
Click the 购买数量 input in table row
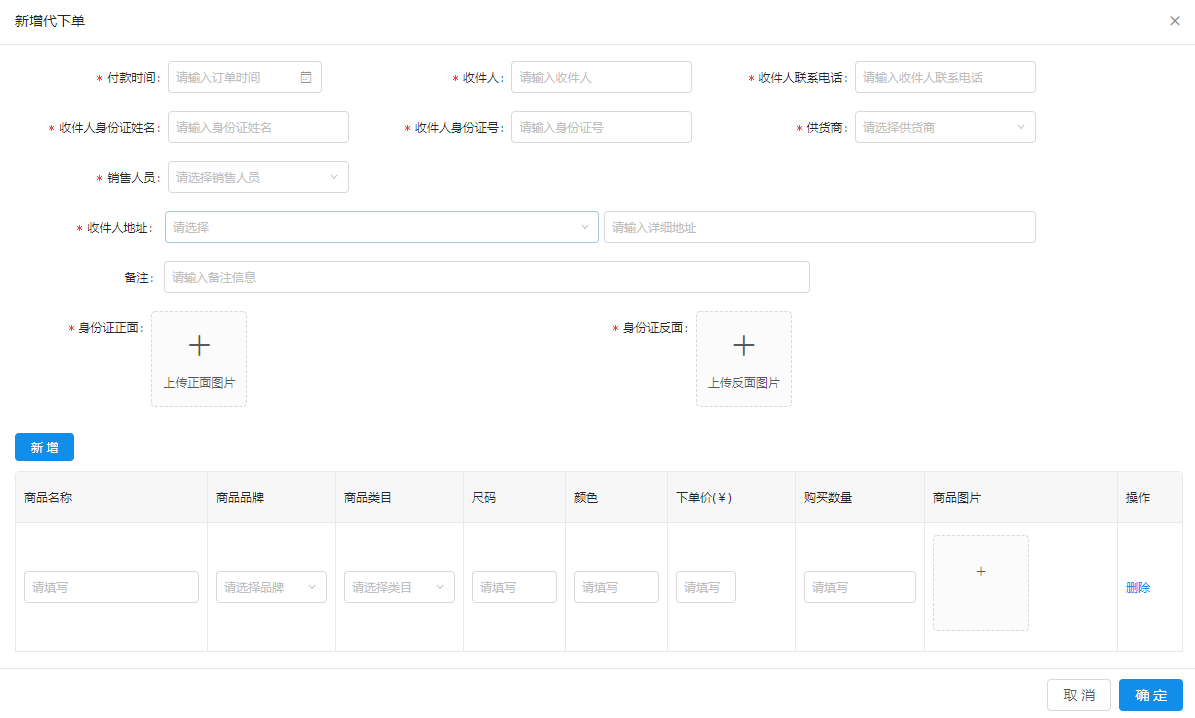tap(860, 587)
